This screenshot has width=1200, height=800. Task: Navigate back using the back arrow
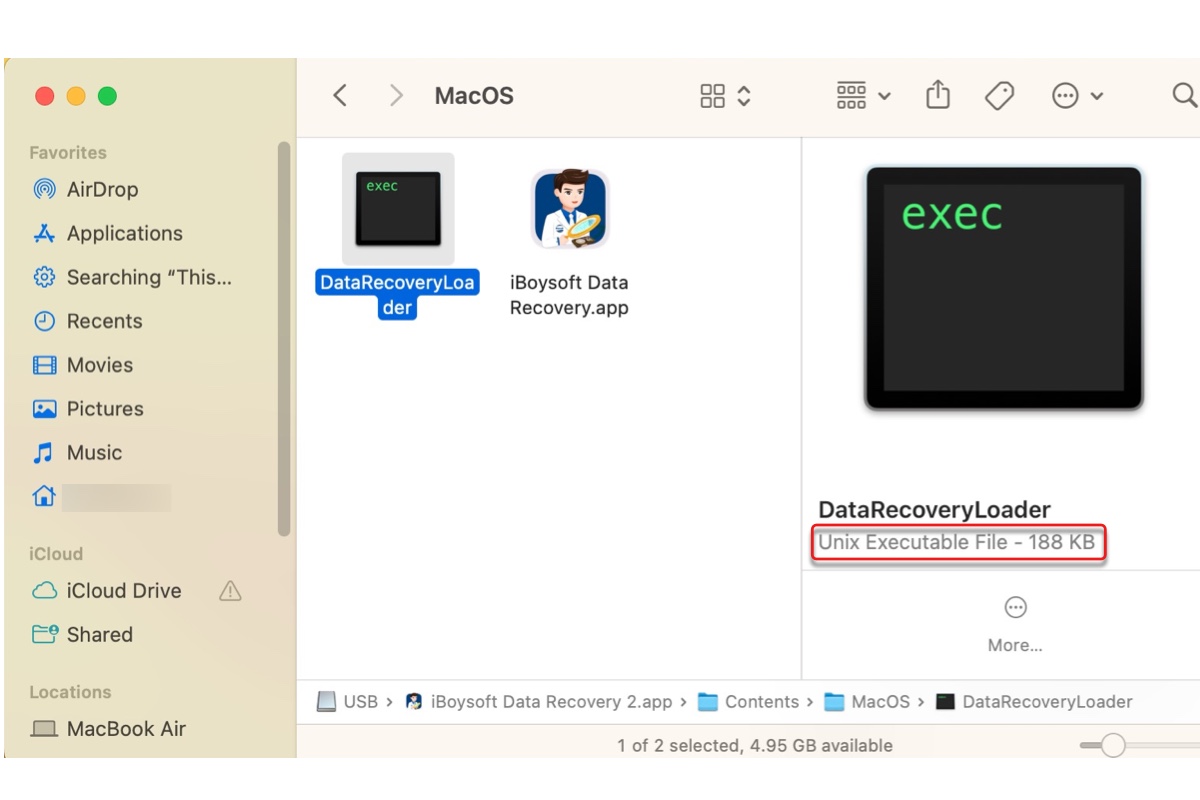tap(339, 95)
